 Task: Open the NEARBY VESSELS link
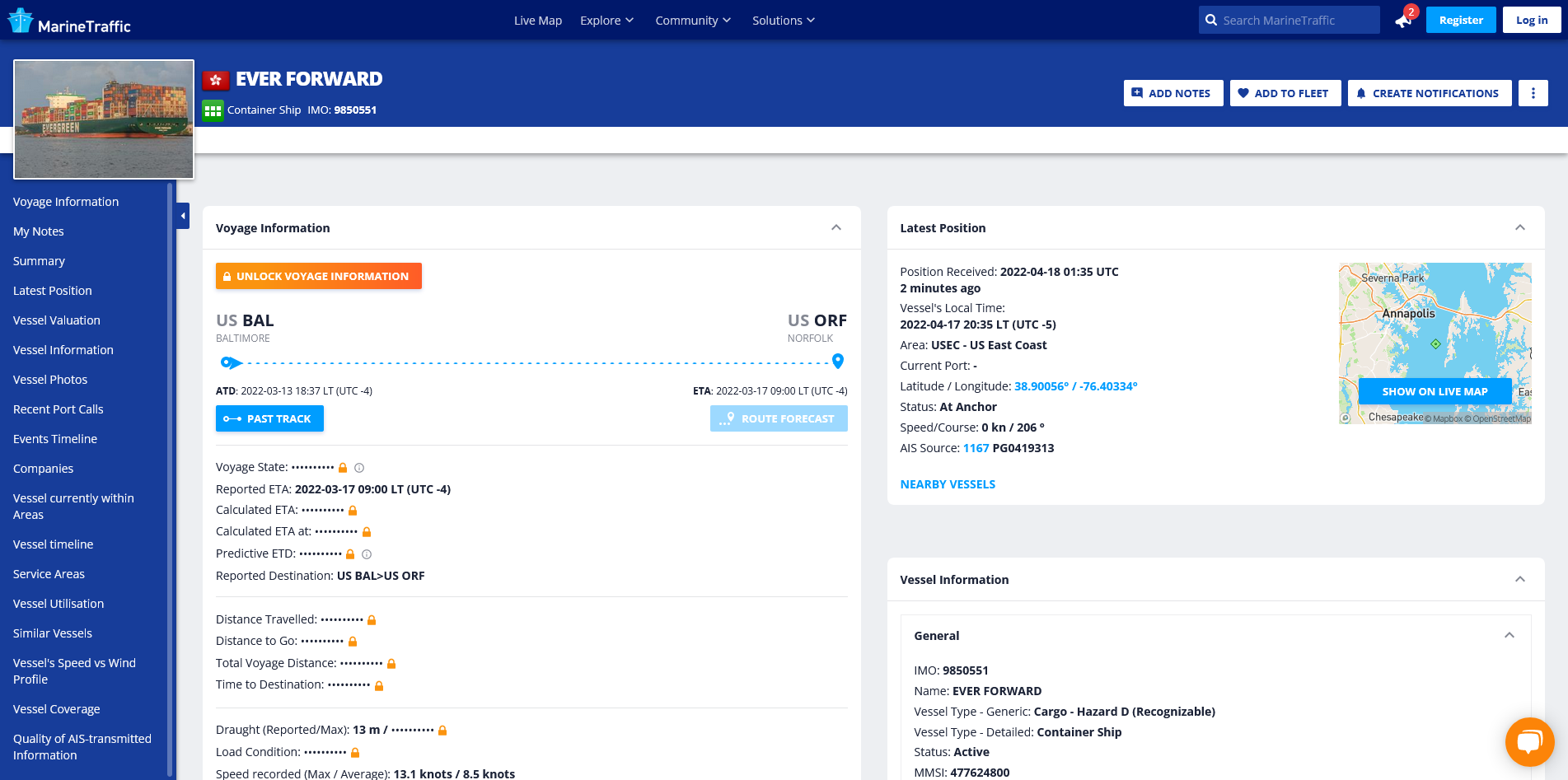click(x=948, y=484)
